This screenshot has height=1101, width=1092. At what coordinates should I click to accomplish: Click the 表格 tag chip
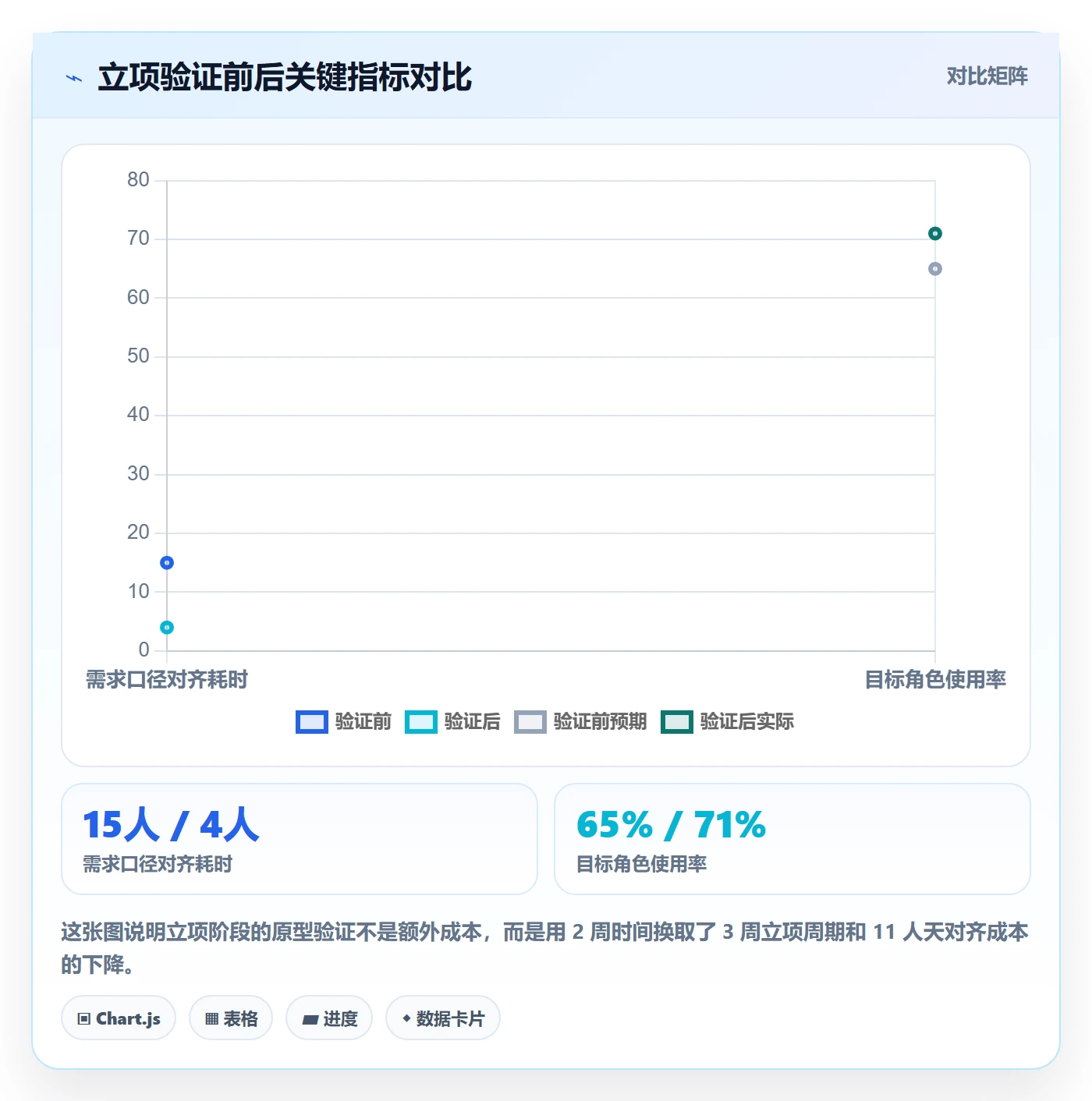(231, 1018)
